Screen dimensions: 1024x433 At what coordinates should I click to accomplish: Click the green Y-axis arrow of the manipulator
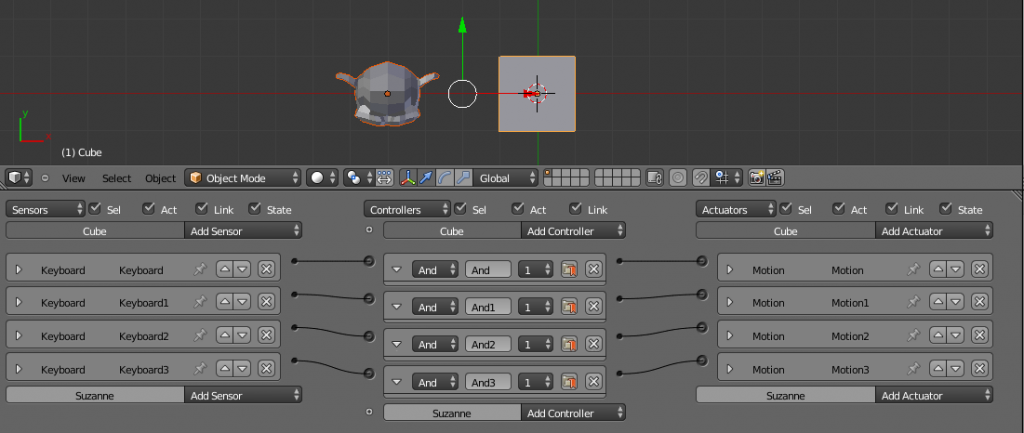click(461, 25)
